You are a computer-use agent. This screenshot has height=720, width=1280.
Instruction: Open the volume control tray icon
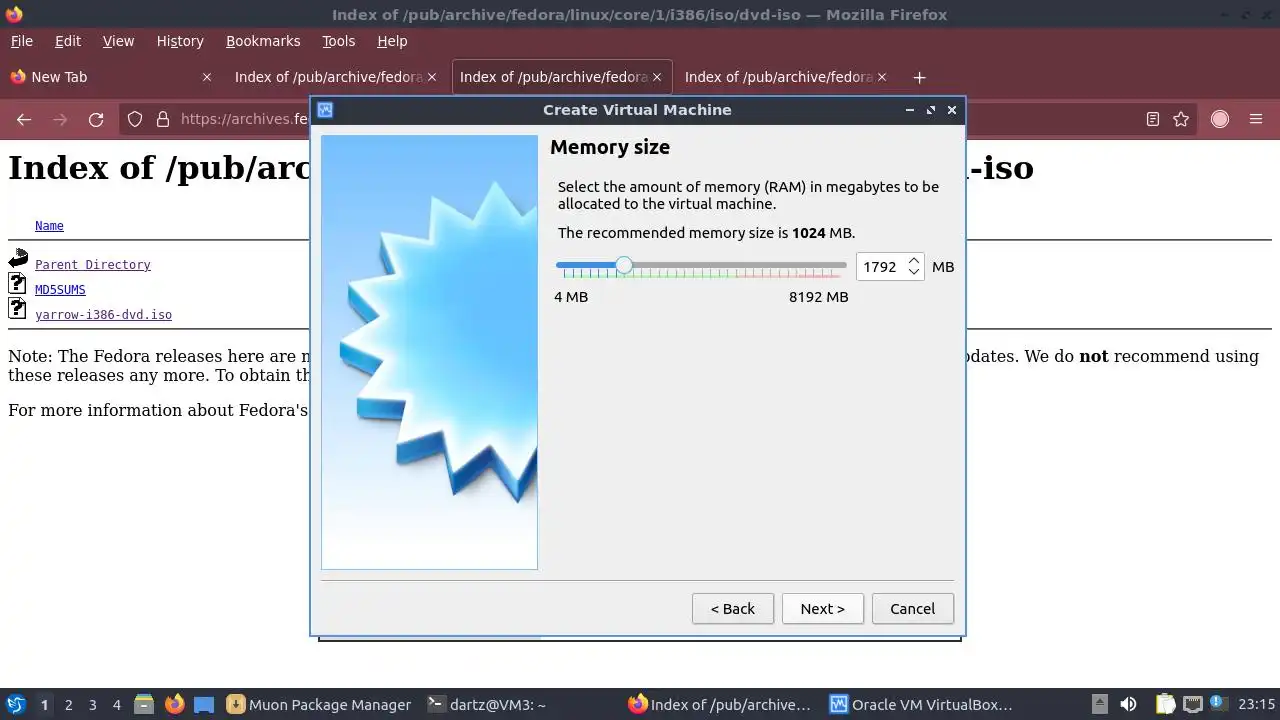click(1128, 704)
